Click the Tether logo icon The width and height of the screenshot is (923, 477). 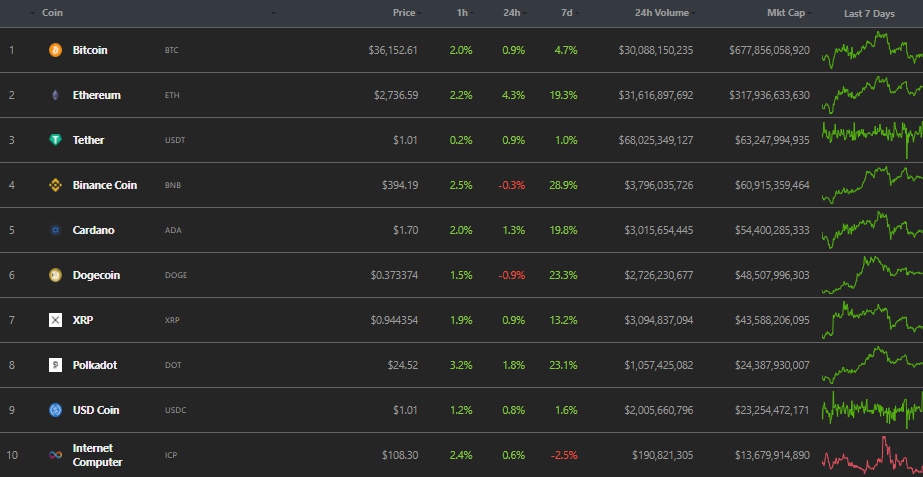pyautogui.click(x=55, y=140)
